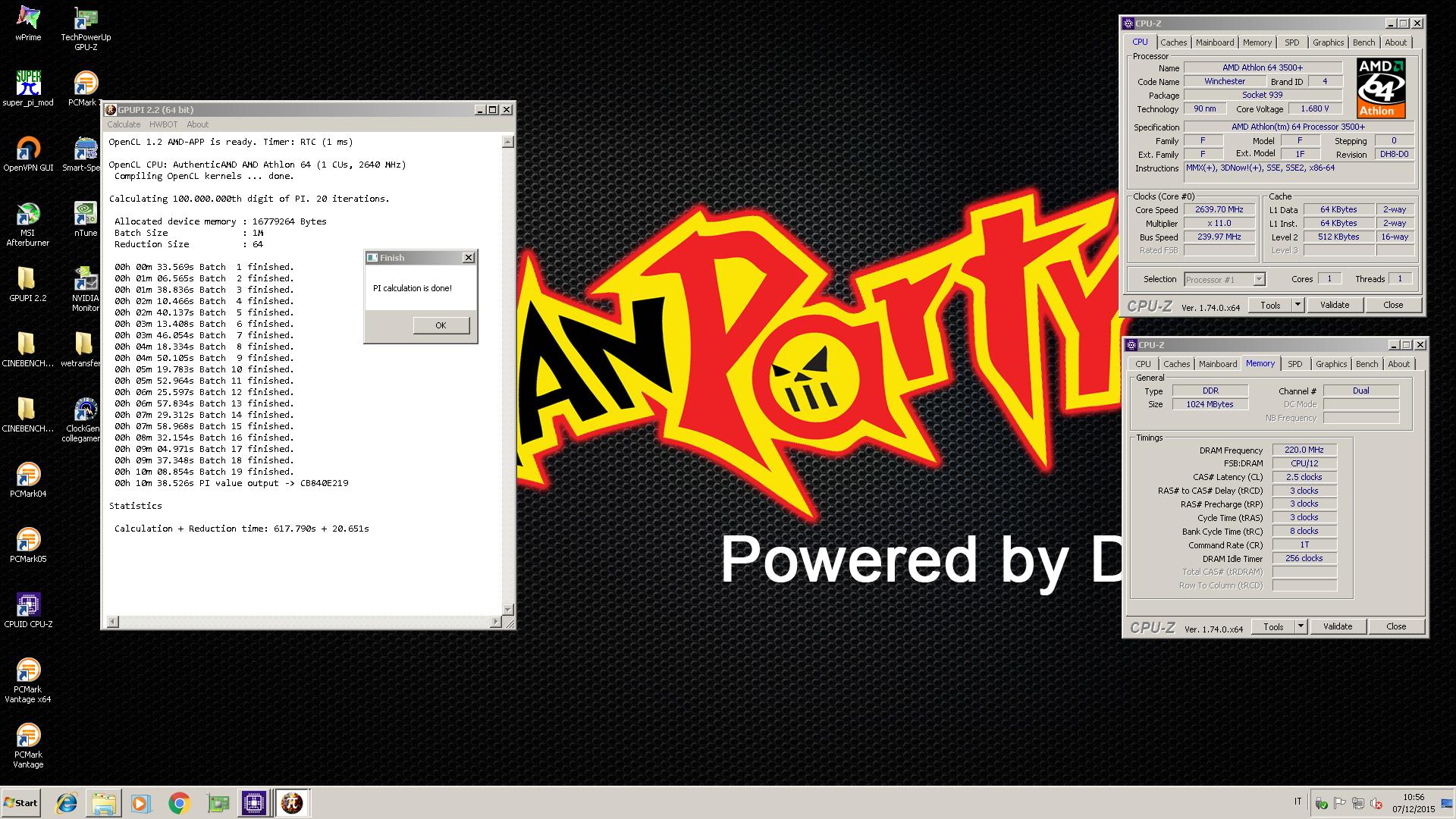Open first CINEBENCH folder beside wetransfer
Image resolution: width=1456 pixels, height=819 pixels.
pos(28,350)
